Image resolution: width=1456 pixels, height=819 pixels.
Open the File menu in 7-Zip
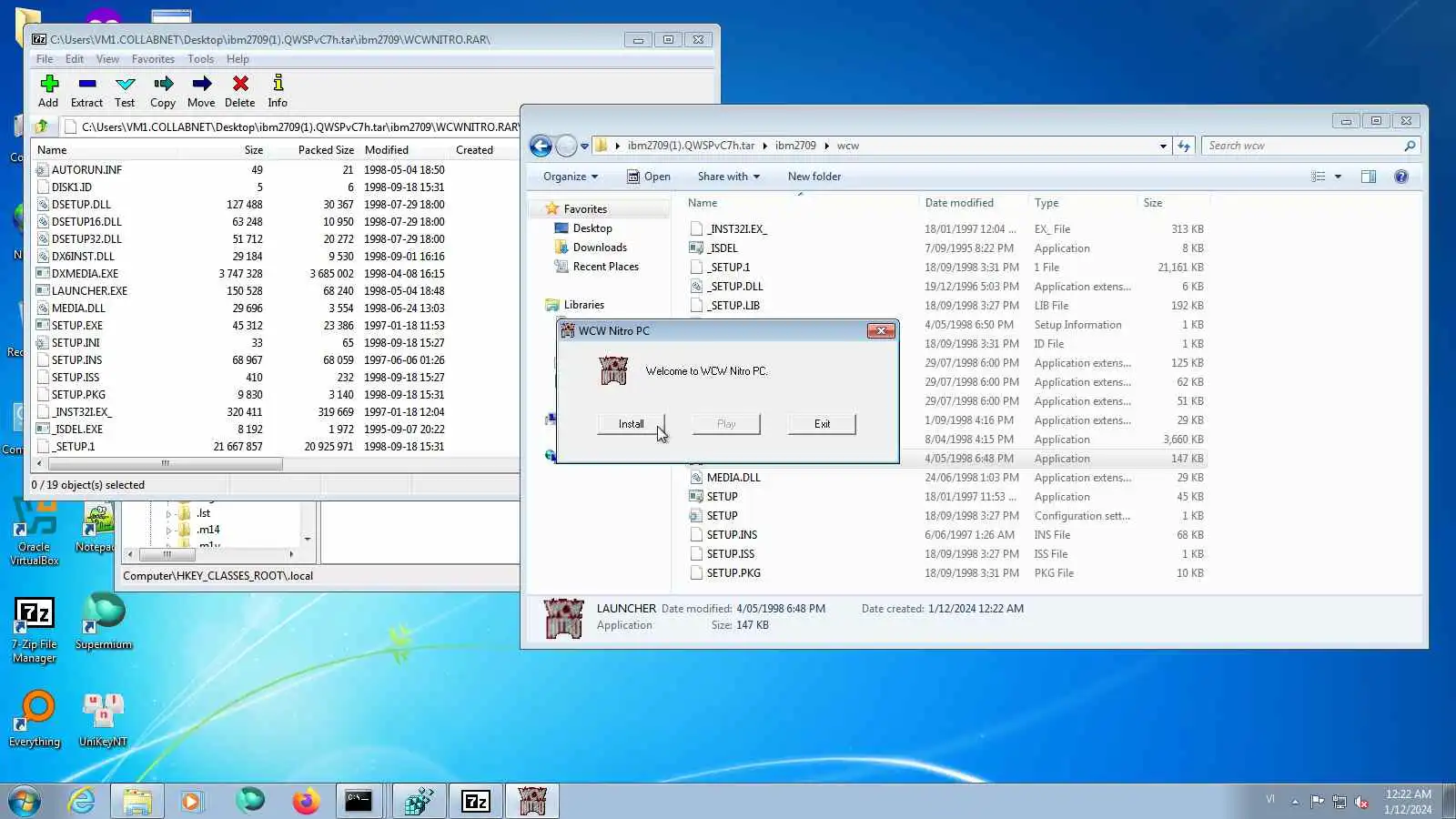click(45, 59)
